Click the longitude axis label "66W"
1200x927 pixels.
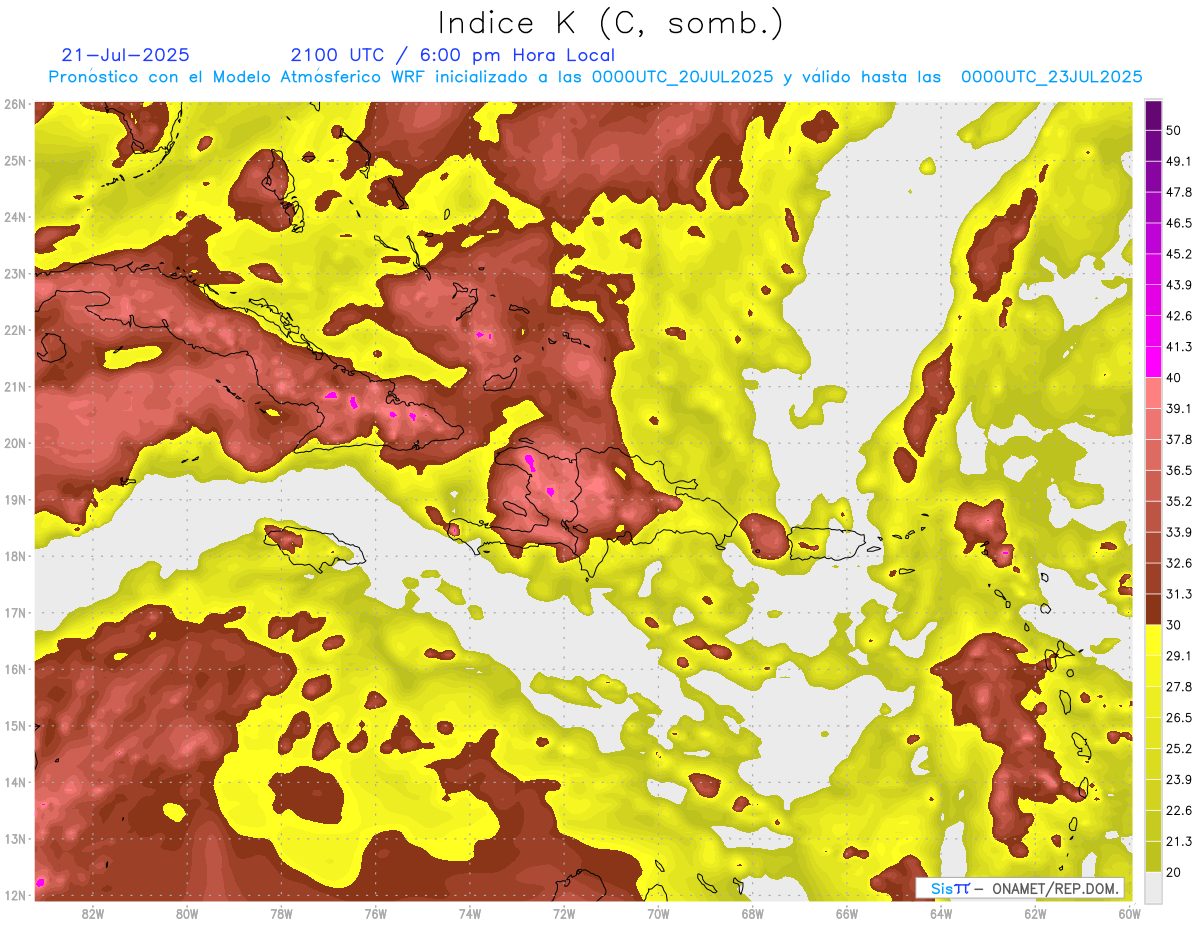click(846, 913)
